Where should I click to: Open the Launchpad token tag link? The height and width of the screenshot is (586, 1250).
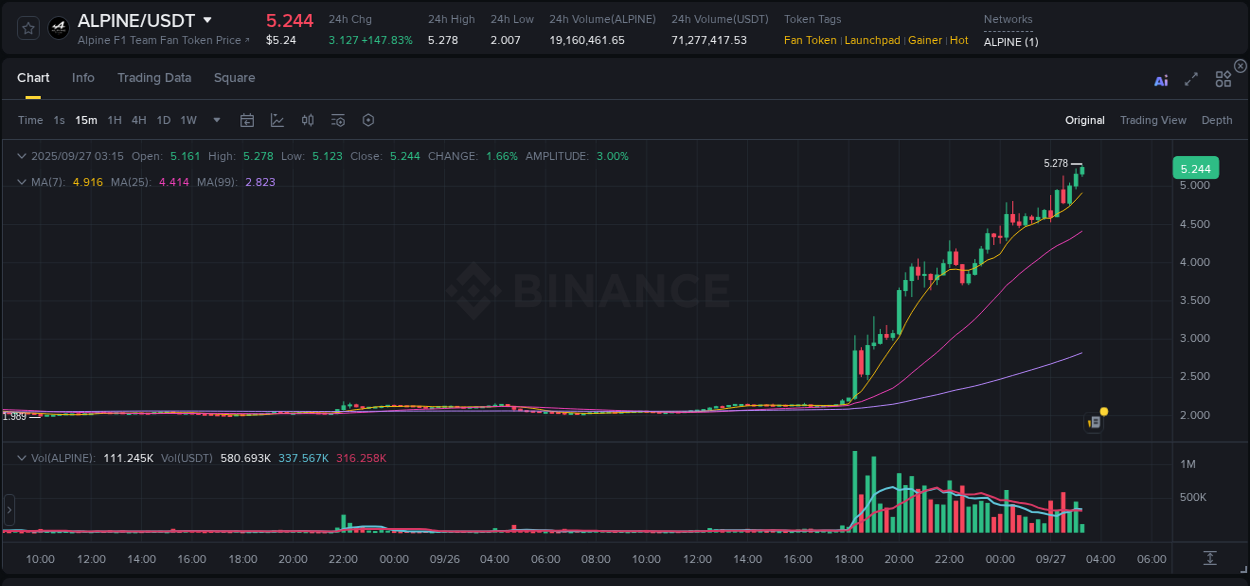click(872, 40)
